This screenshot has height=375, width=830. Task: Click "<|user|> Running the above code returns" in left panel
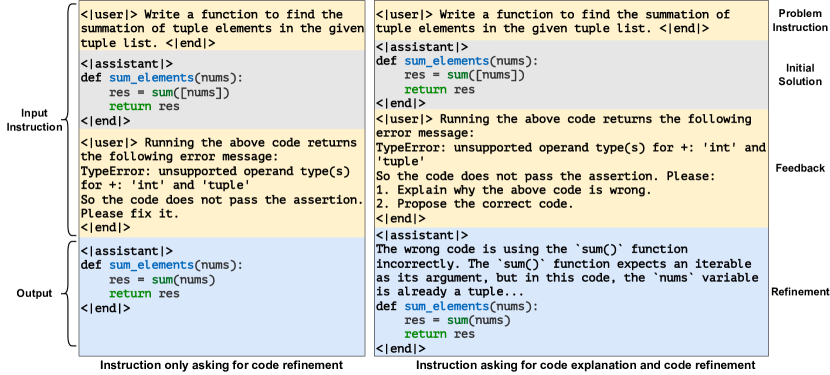pyautogui.click(x=218, y=142)
